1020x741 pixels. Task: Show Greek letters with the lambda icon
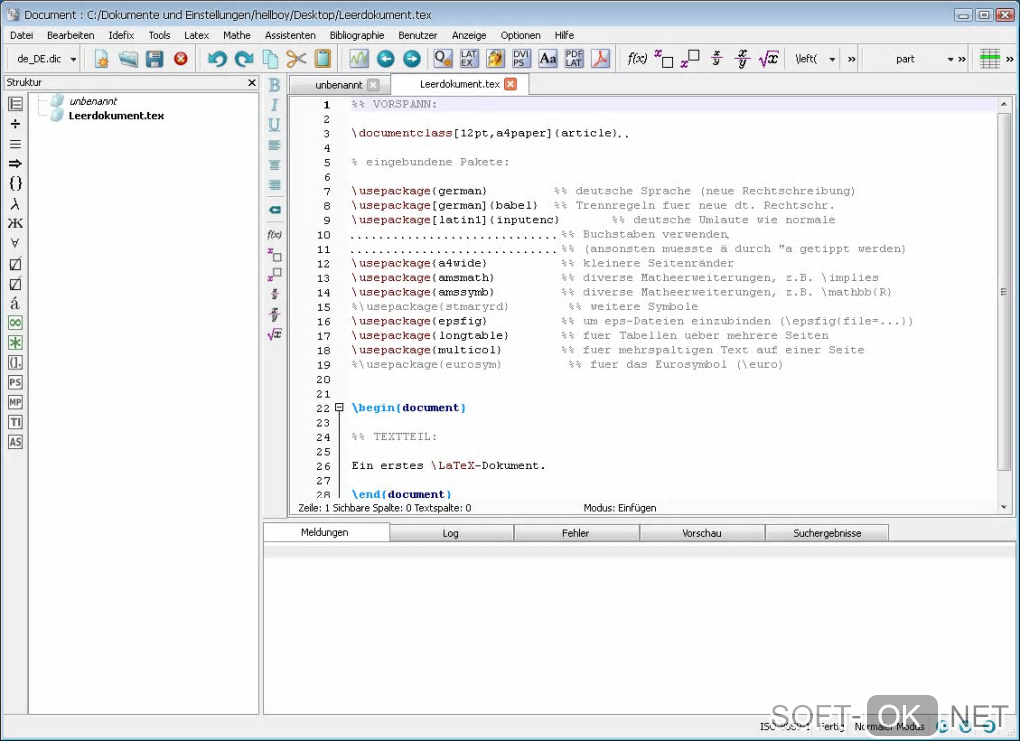click(x=15, y=203)
